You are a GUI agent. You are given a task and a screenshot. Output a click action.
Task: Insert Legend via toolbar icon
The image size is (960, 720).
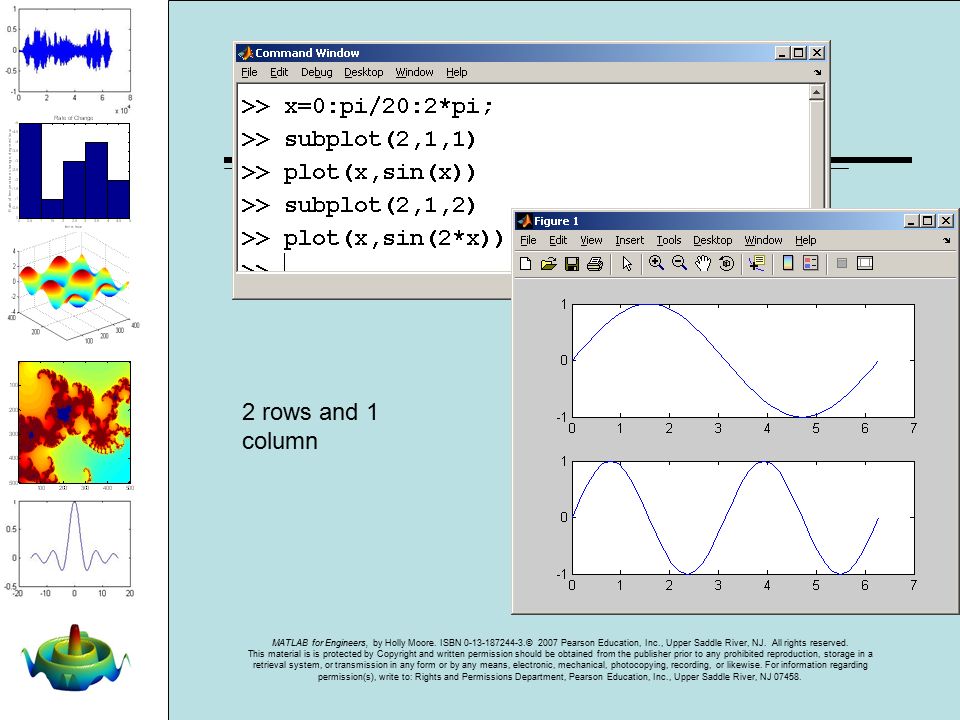[811, 263]
